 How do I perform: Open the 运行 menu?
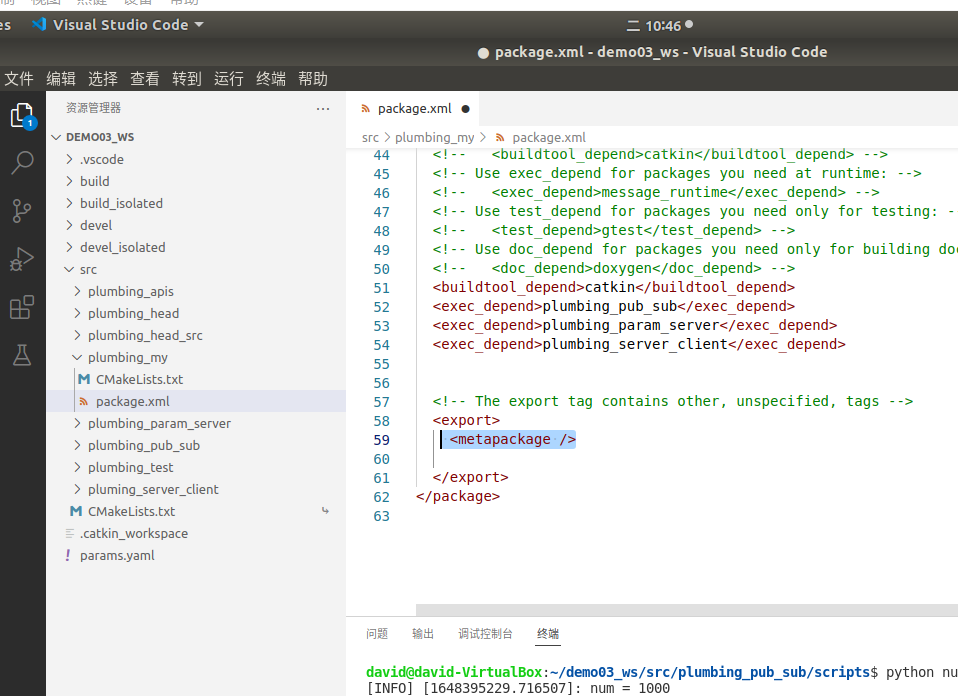(229, 79)
